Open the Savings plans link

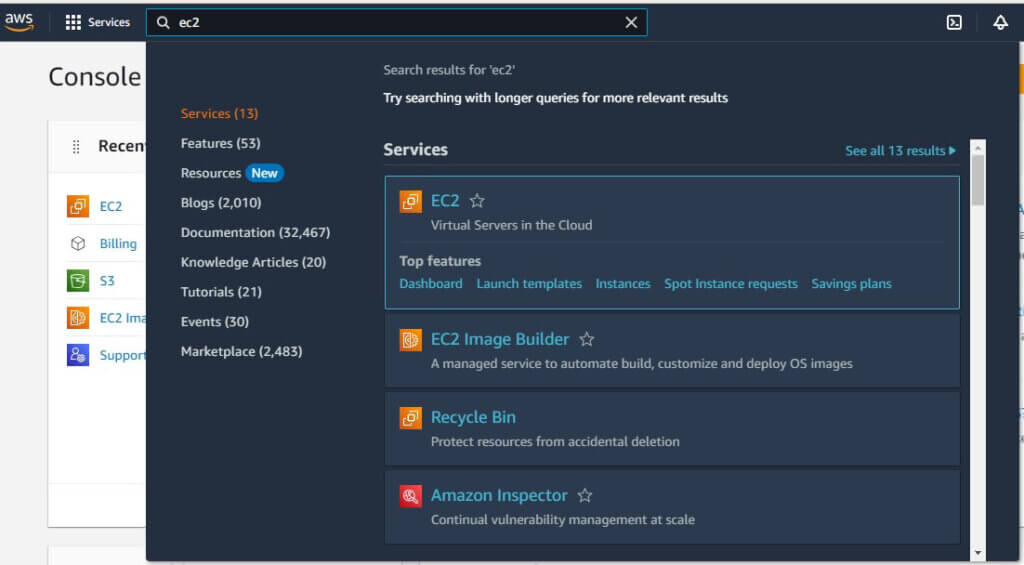pos(852,283)
